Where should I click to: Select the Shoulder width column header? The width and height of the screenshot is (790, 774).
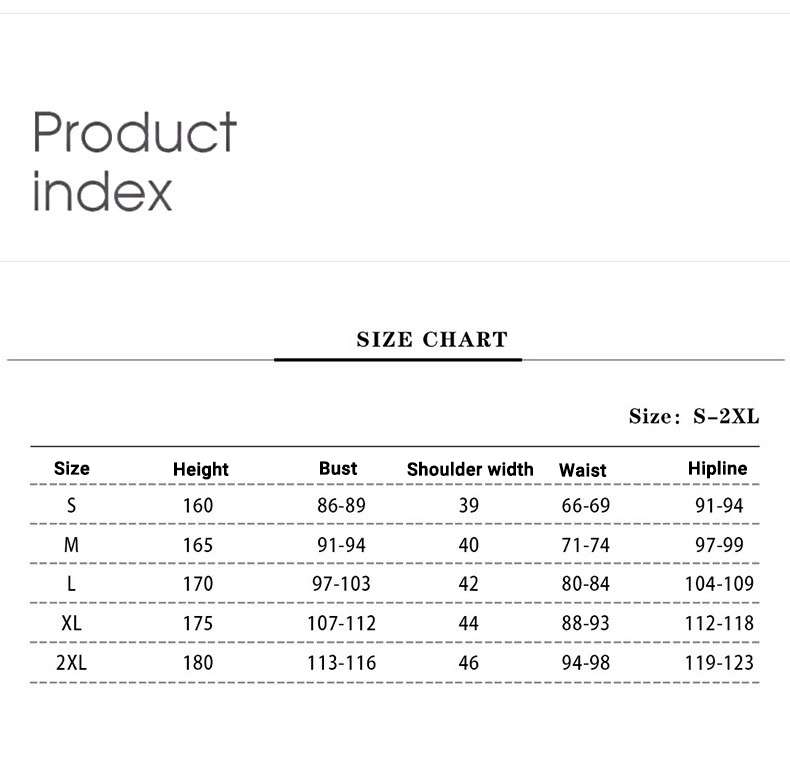(470, 469)
